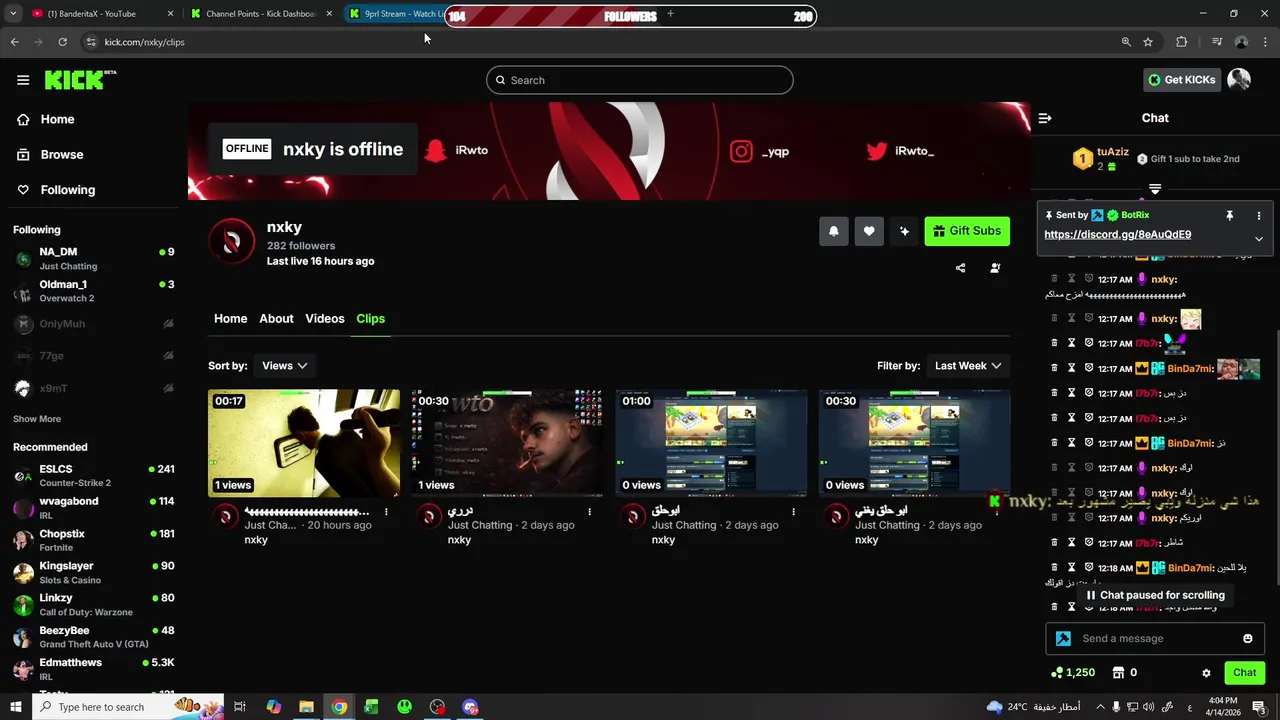1280x720 pixels.
Task: Click the Snapchat iRwto icon in banner
Action: 435,151
